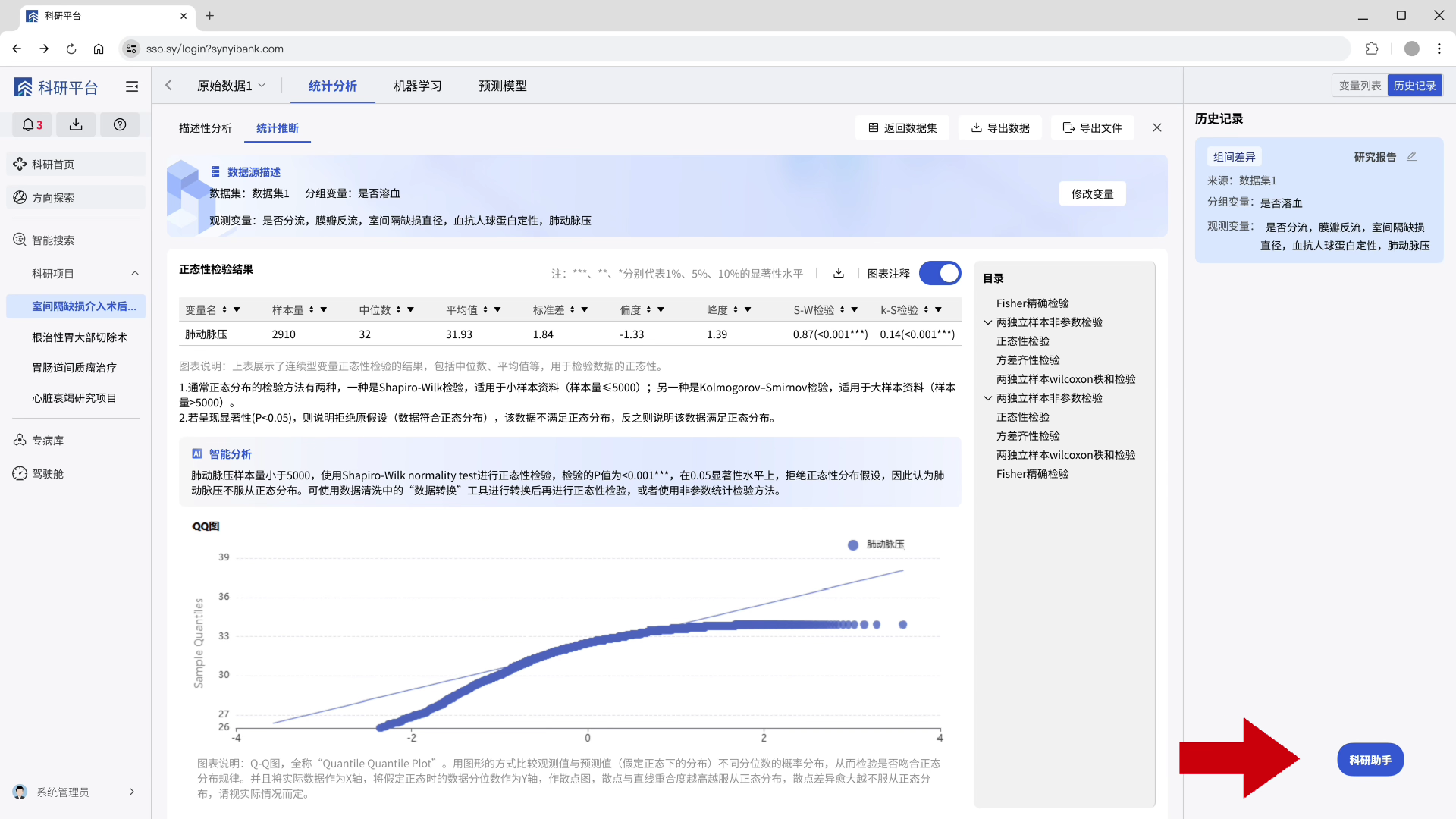Click the back chevron beside 原始数据1
Image resolution: width=1456 pixels, height=819 pixels.
pos(168,86)
